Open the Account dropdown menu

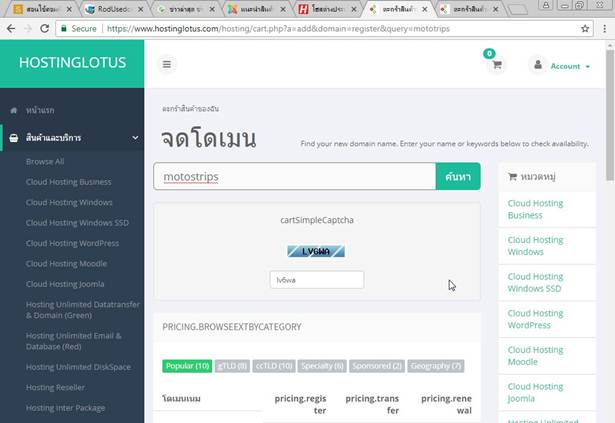click(x=570, y=66)
